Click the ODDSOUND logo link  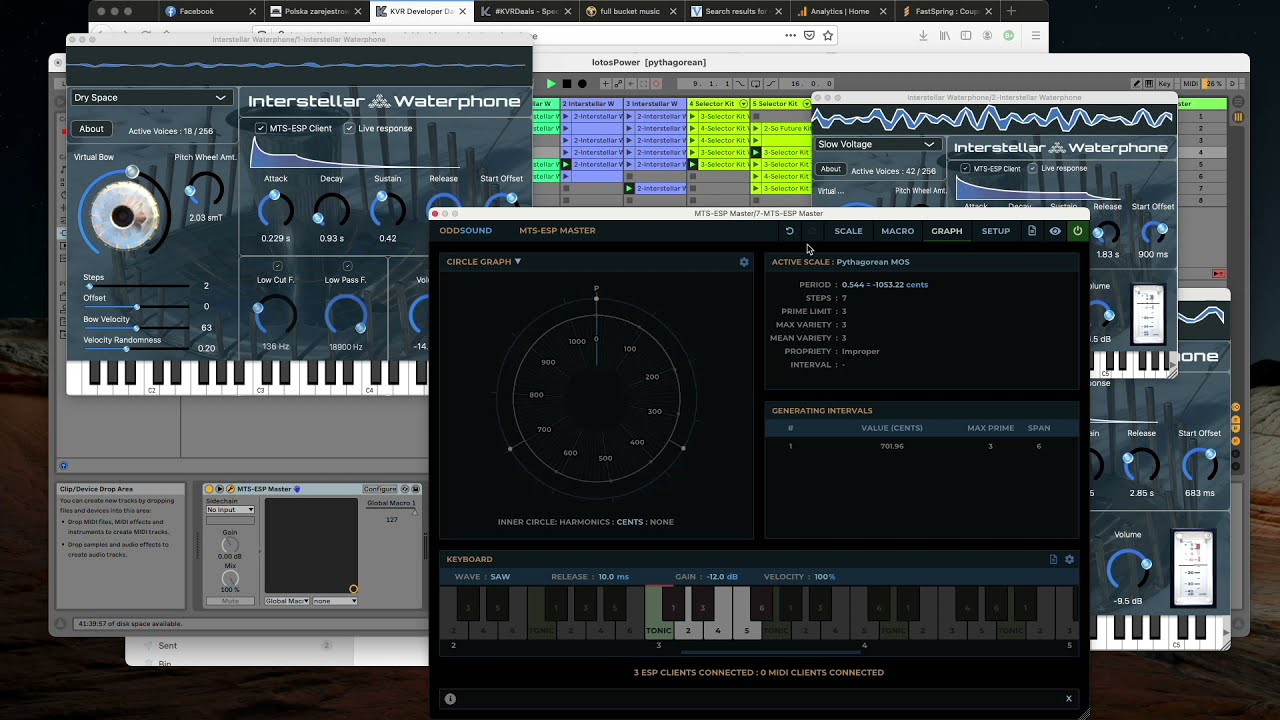pyautogui.click(x=466, y=231)
